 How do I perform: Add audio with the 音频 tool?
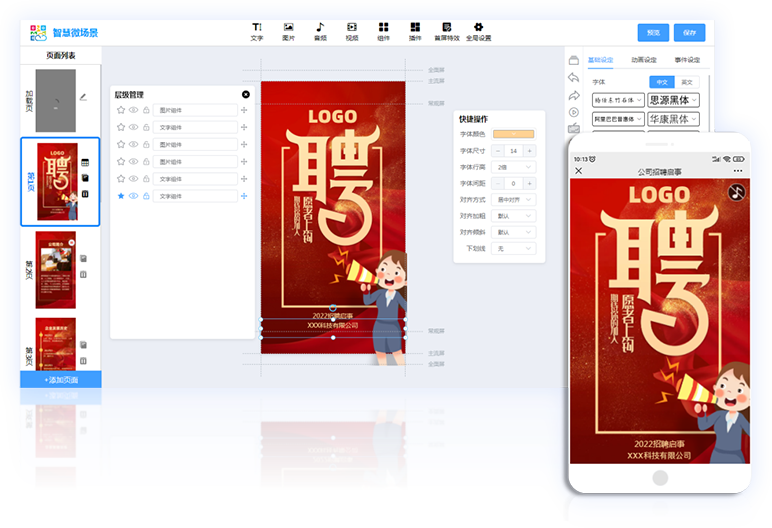click(320, 31)
